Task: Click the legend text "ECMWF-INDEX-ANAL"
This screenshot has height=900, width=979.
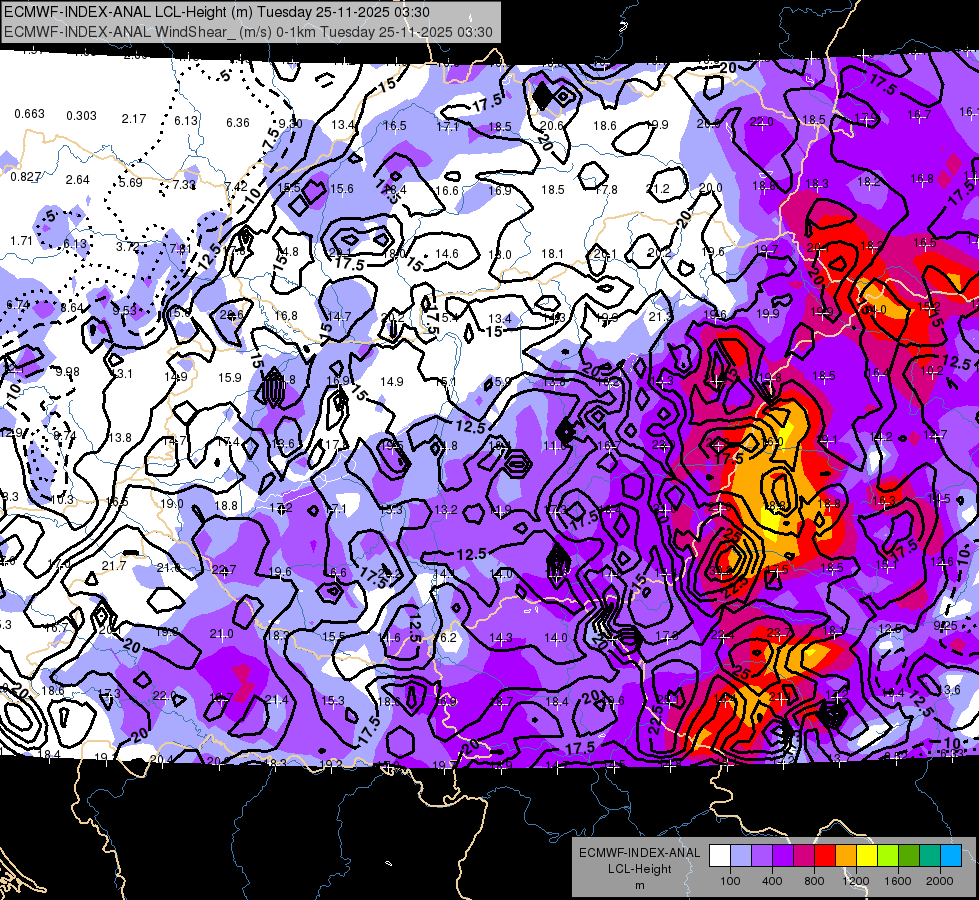Action: click(639, 853)
